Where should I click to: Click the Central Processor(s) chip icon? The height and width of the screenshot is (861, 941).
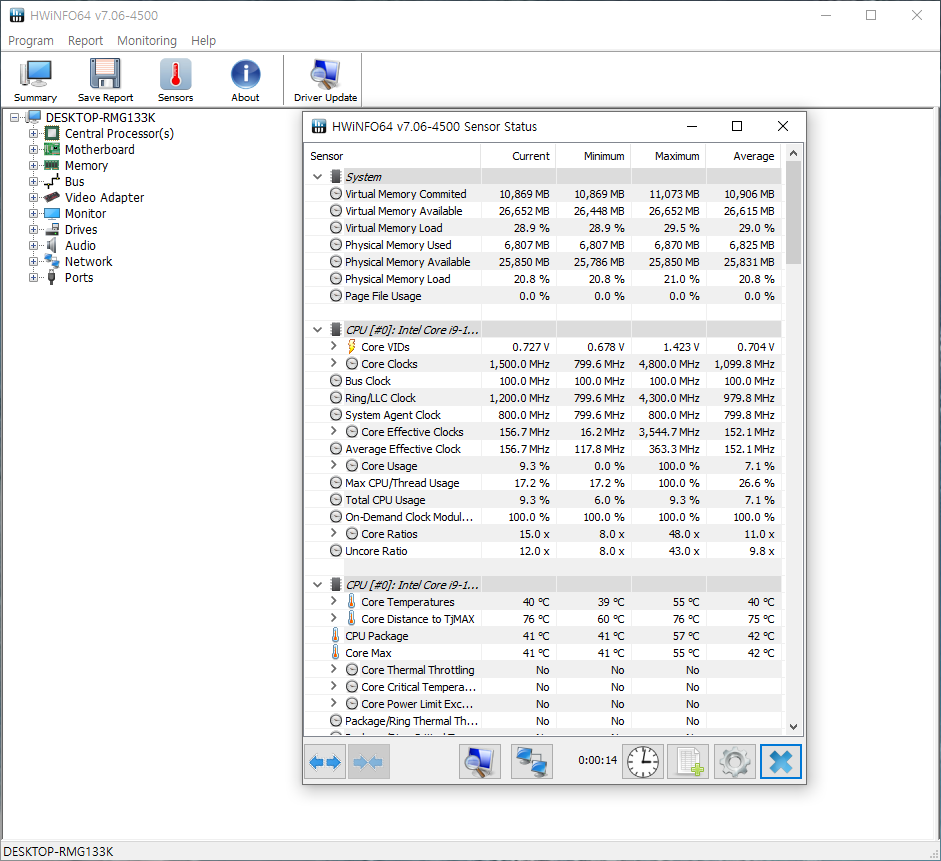point(52,133)
